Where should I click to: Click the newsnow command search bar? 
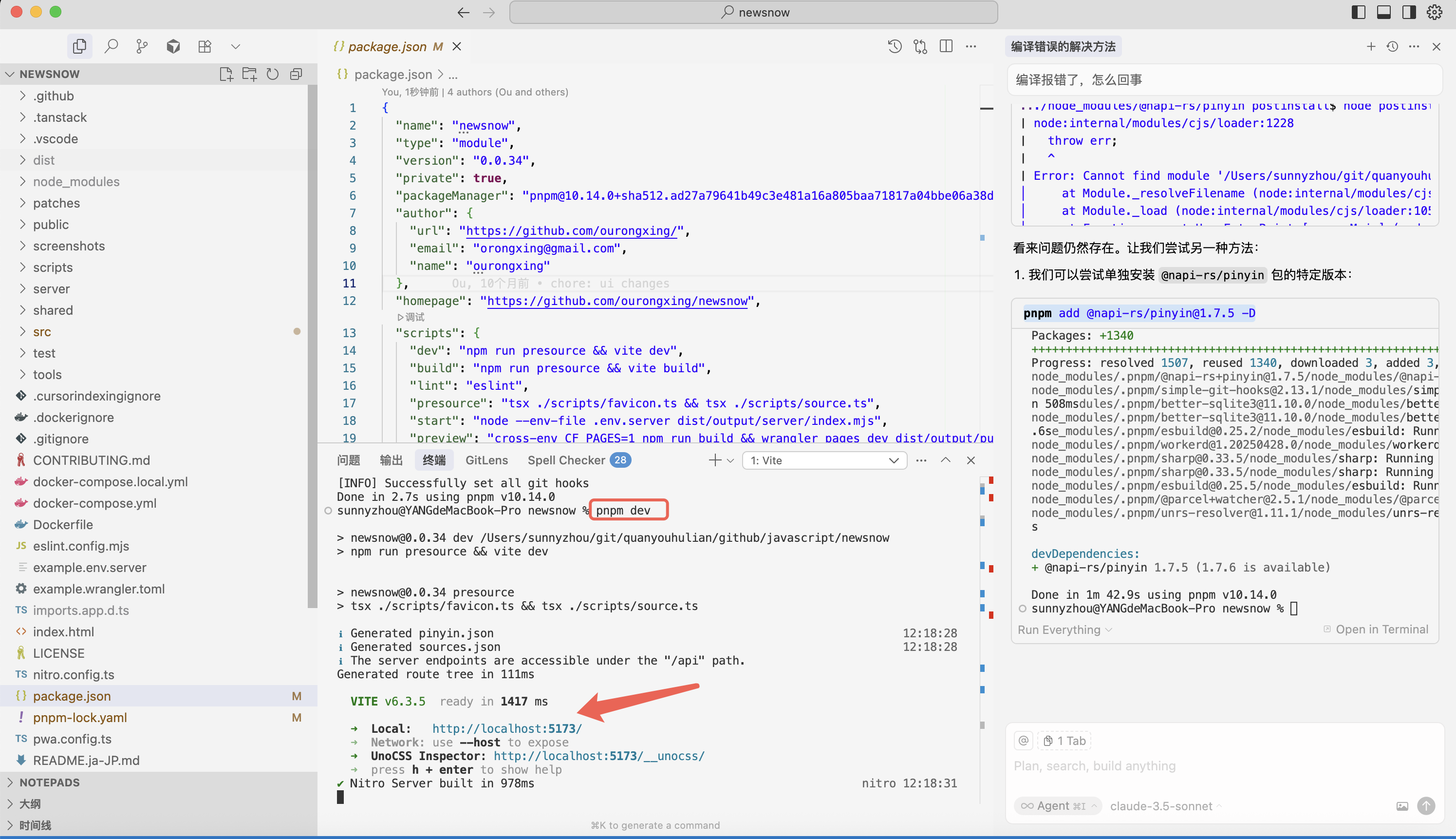click(753, 12)
